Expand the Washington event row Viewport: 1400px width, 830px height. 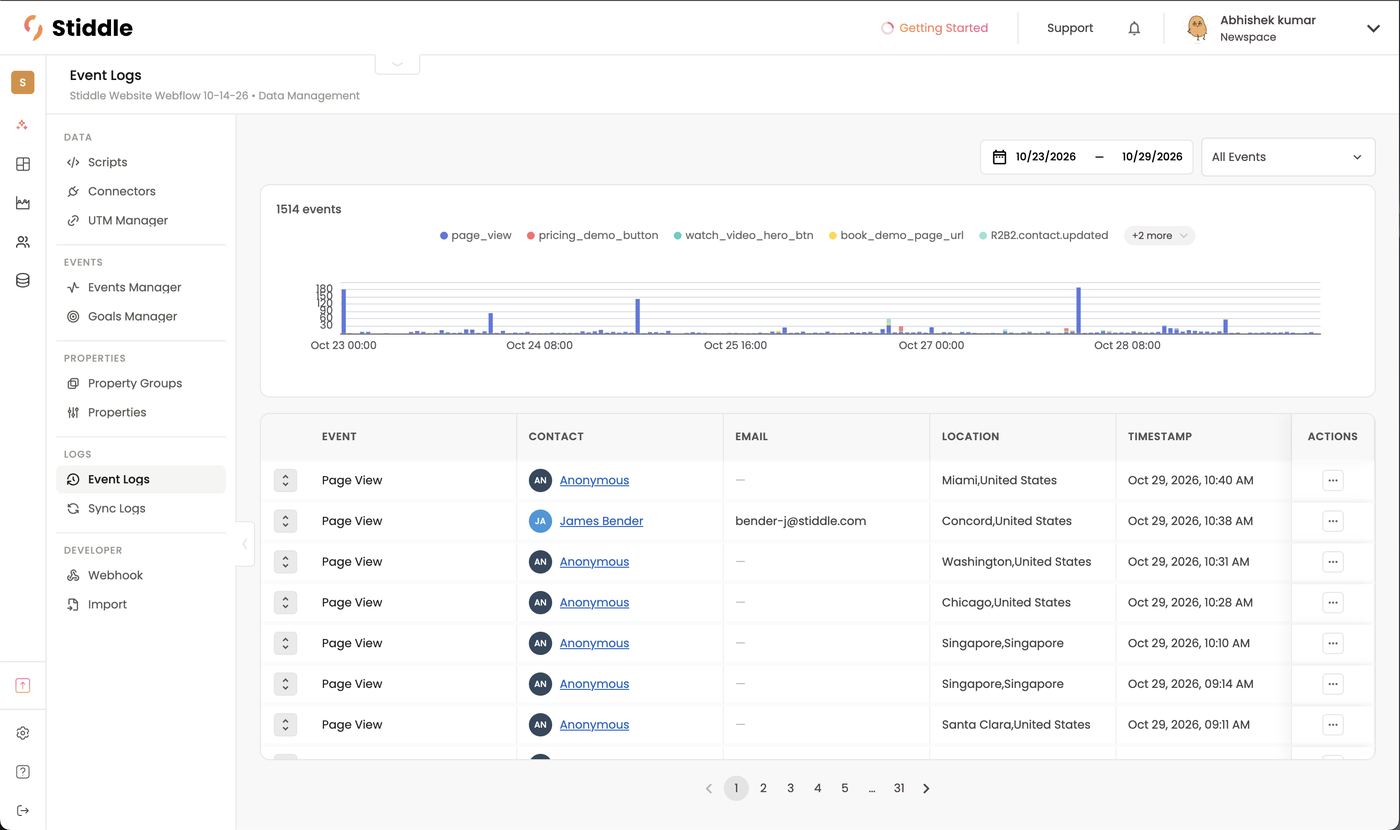[285, 562]
